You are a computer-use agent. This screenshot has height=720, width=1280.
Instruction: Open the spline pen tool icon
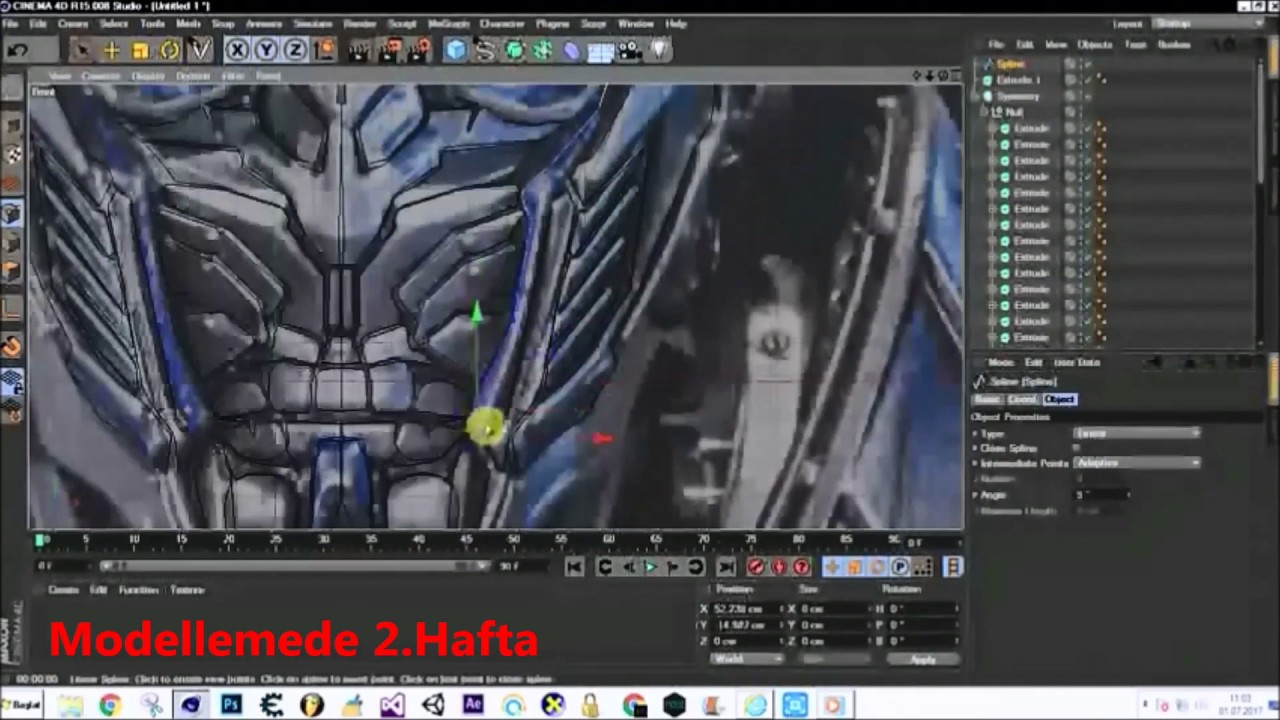click(485, 50)
